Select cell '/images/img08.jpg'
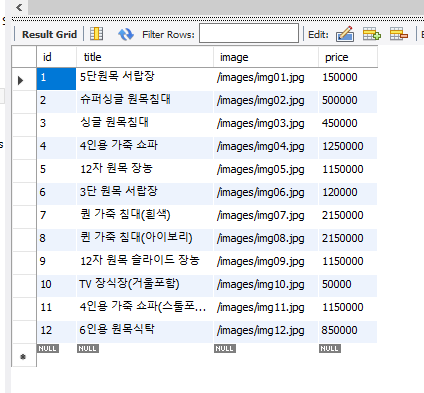This screenshot has width=424, height=393. coord(266,239)
